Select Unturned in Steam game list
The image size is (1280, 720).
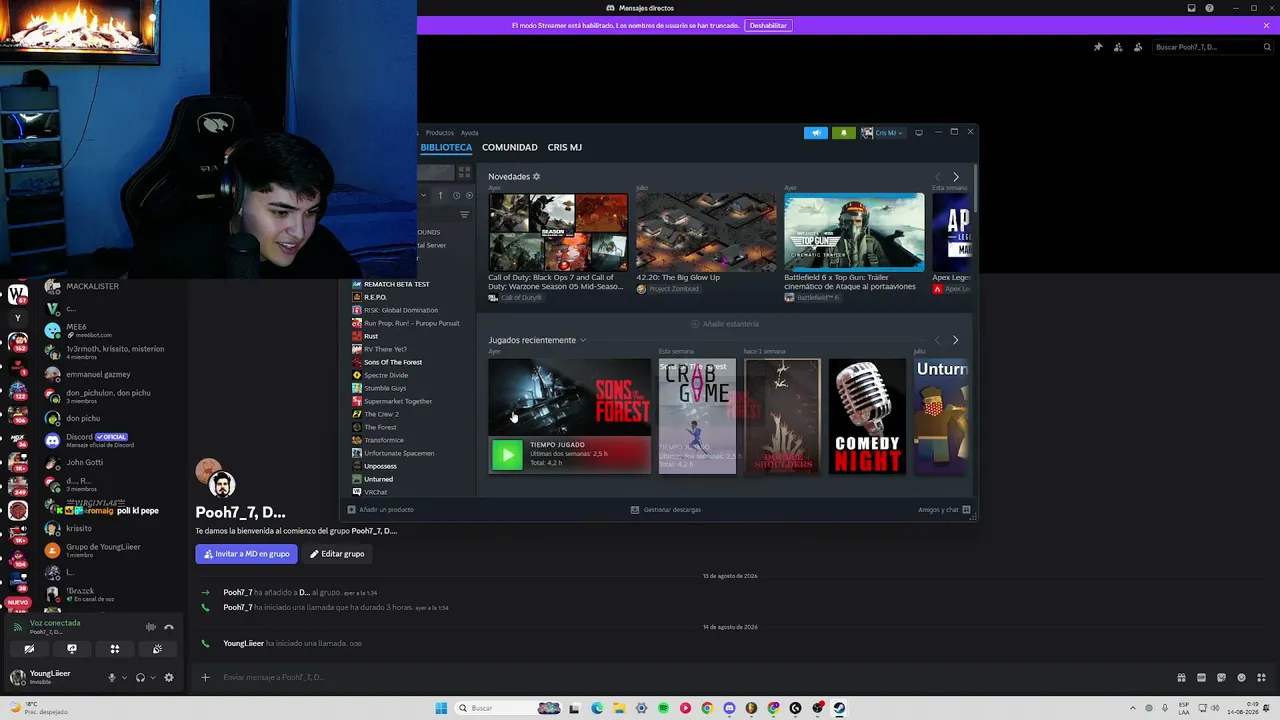click(x=378, y=479)
